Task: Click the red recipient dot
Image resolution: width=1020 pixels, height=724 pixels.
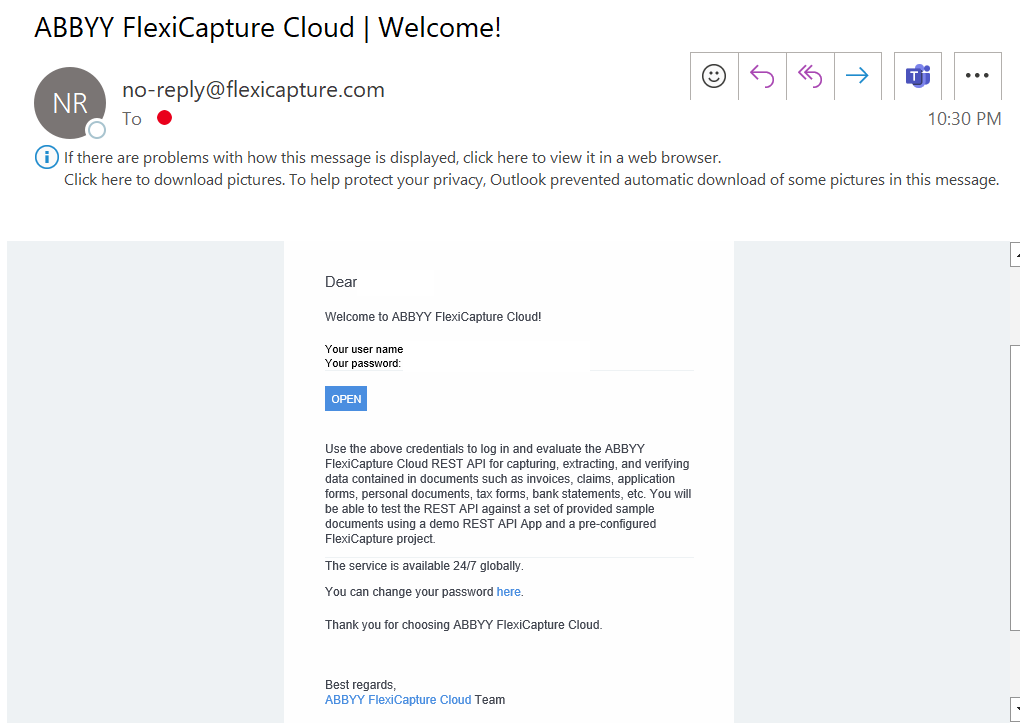Action: [165, 118]
